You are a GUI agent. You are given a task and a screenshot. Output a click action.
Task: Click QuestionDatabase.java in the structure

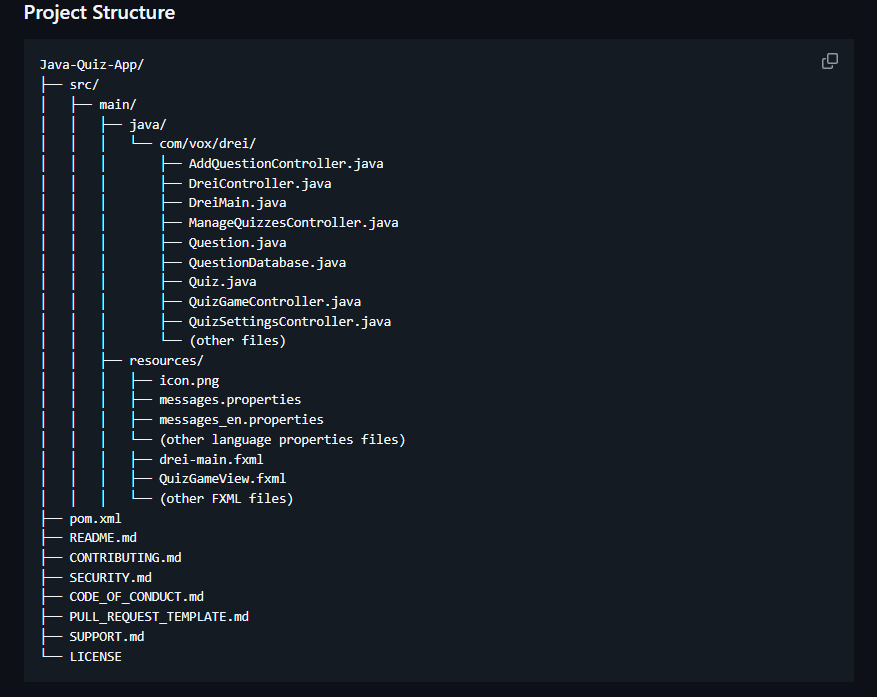click(x=267, y=261)
